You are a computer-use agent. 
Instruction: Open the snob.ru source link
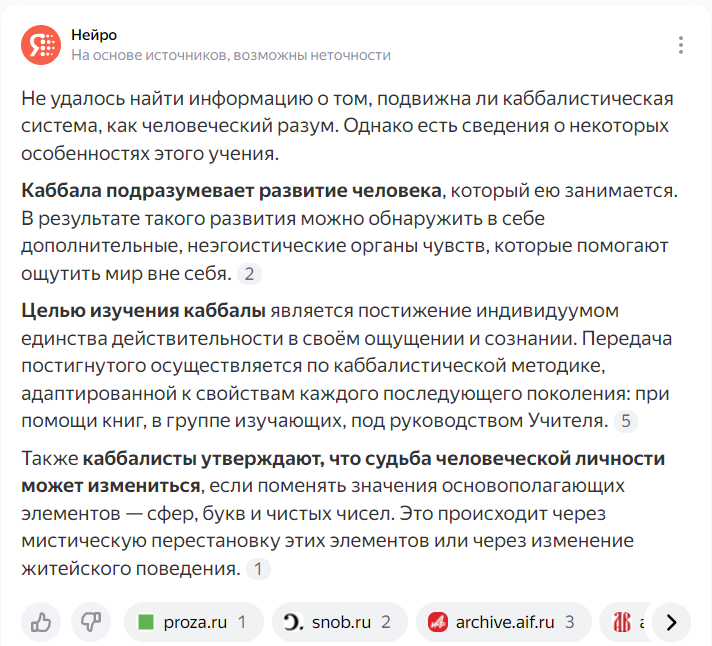(x=340, y=622)
